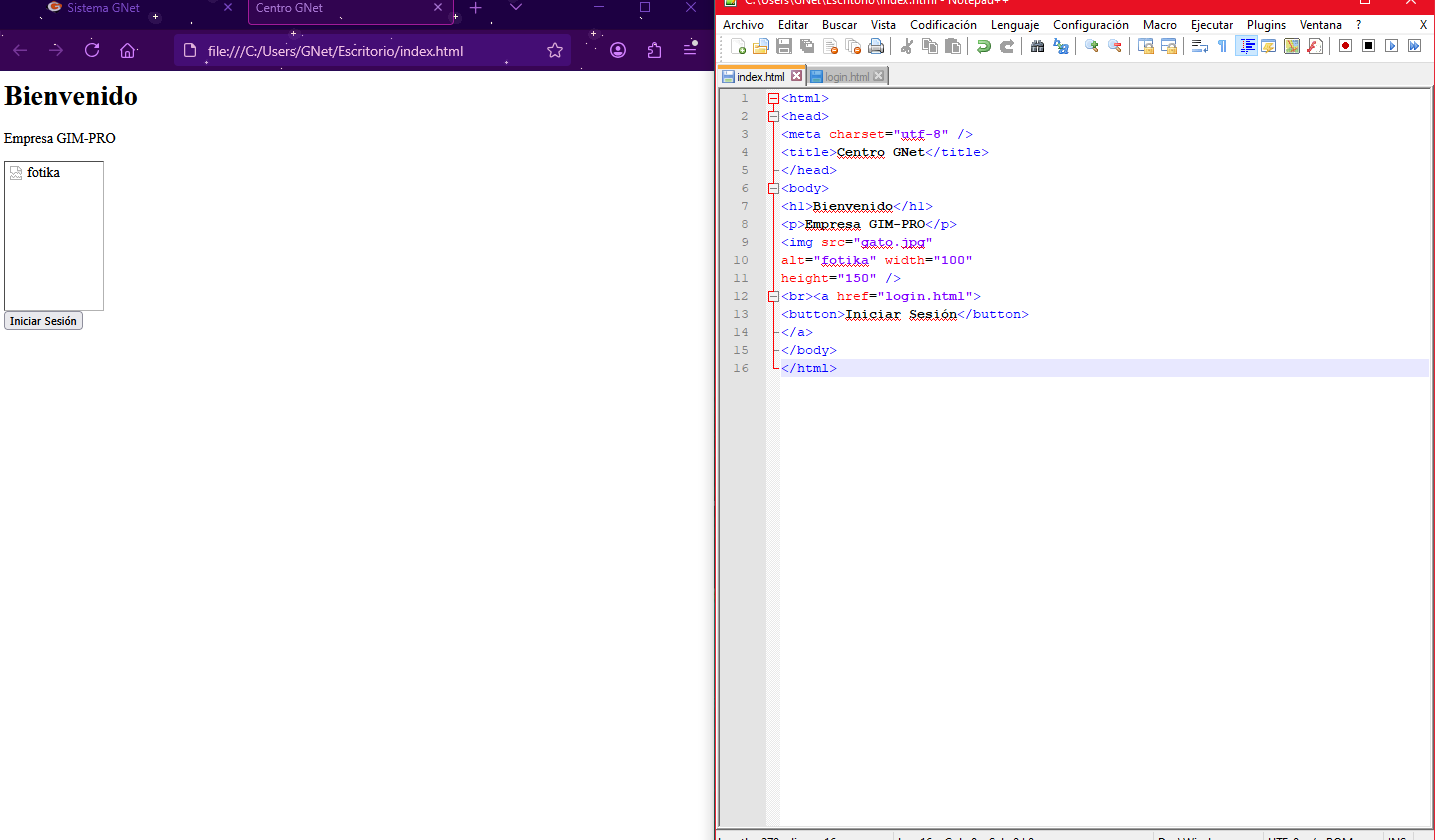Start macro recording with the red dot
1435x840 pixels.
1345,46
